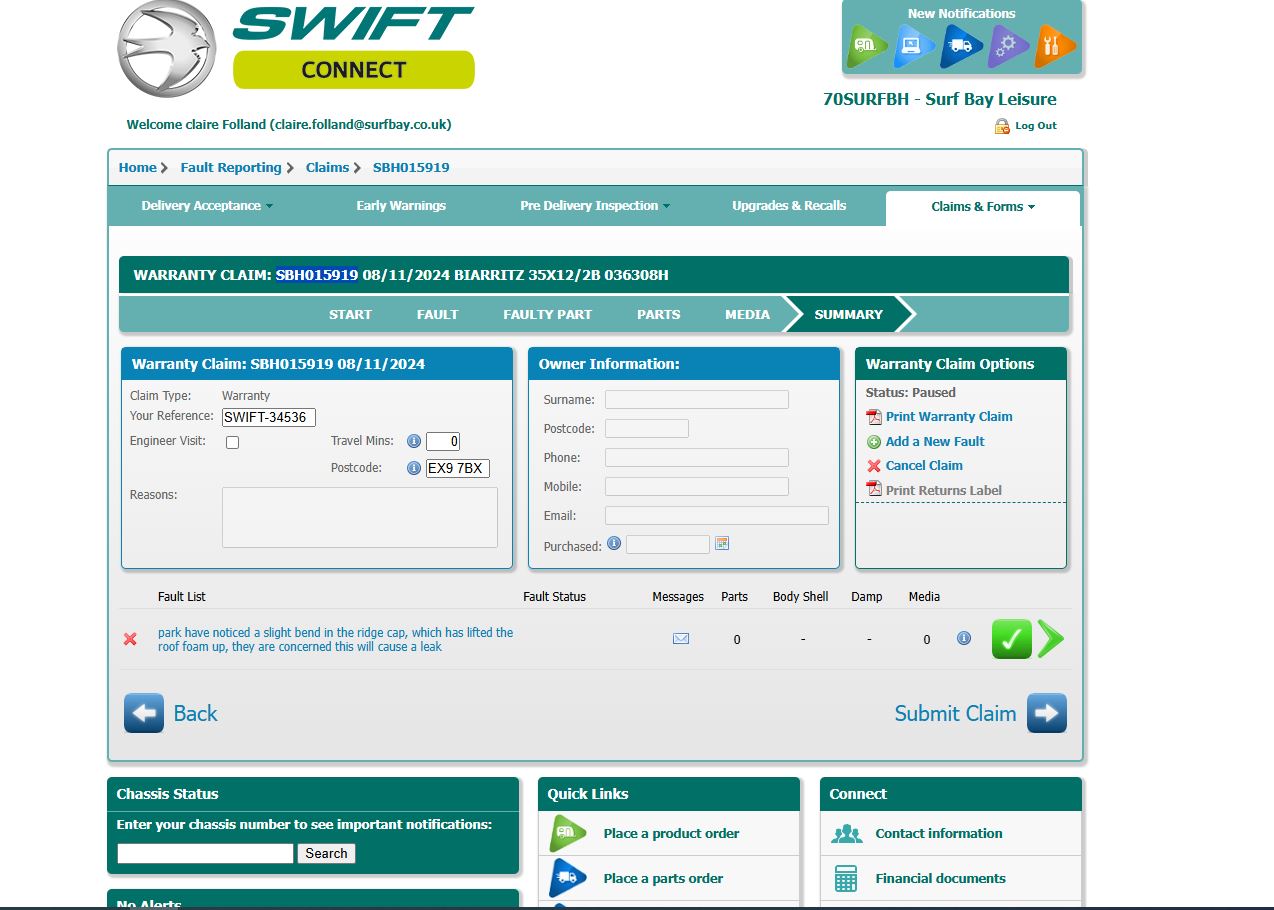Screen dimensions: 1274x910
Task: Click the Contact information people icon
Action: 847,833
